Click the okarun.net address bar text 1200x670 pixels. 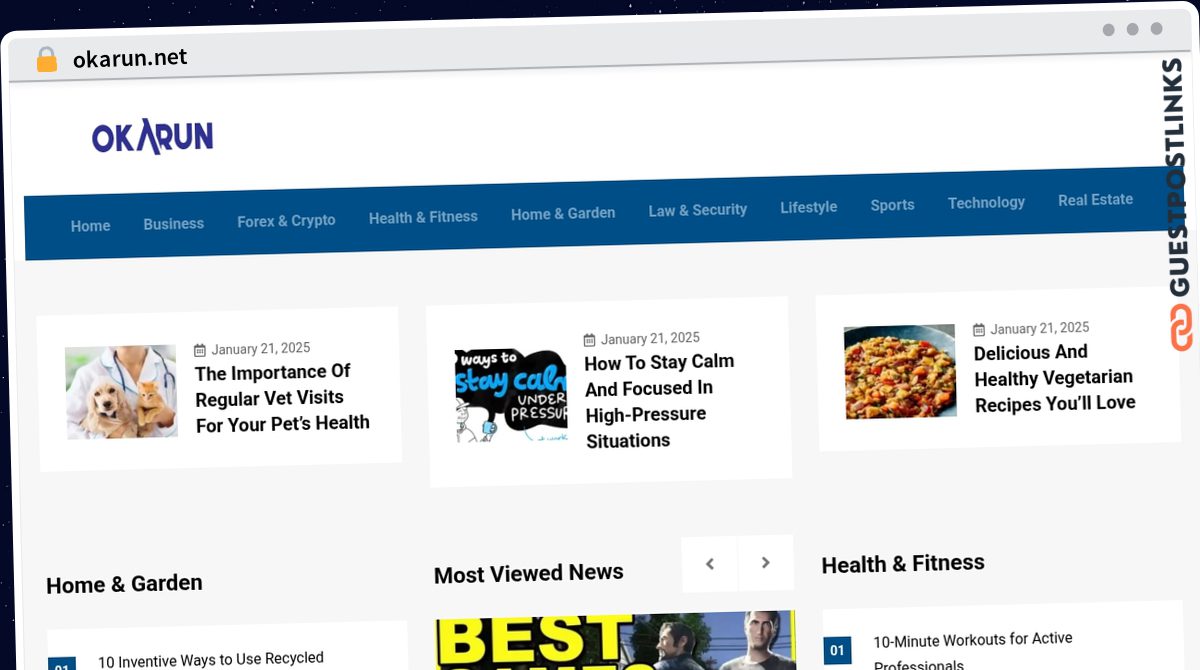(x=130, y=58)
